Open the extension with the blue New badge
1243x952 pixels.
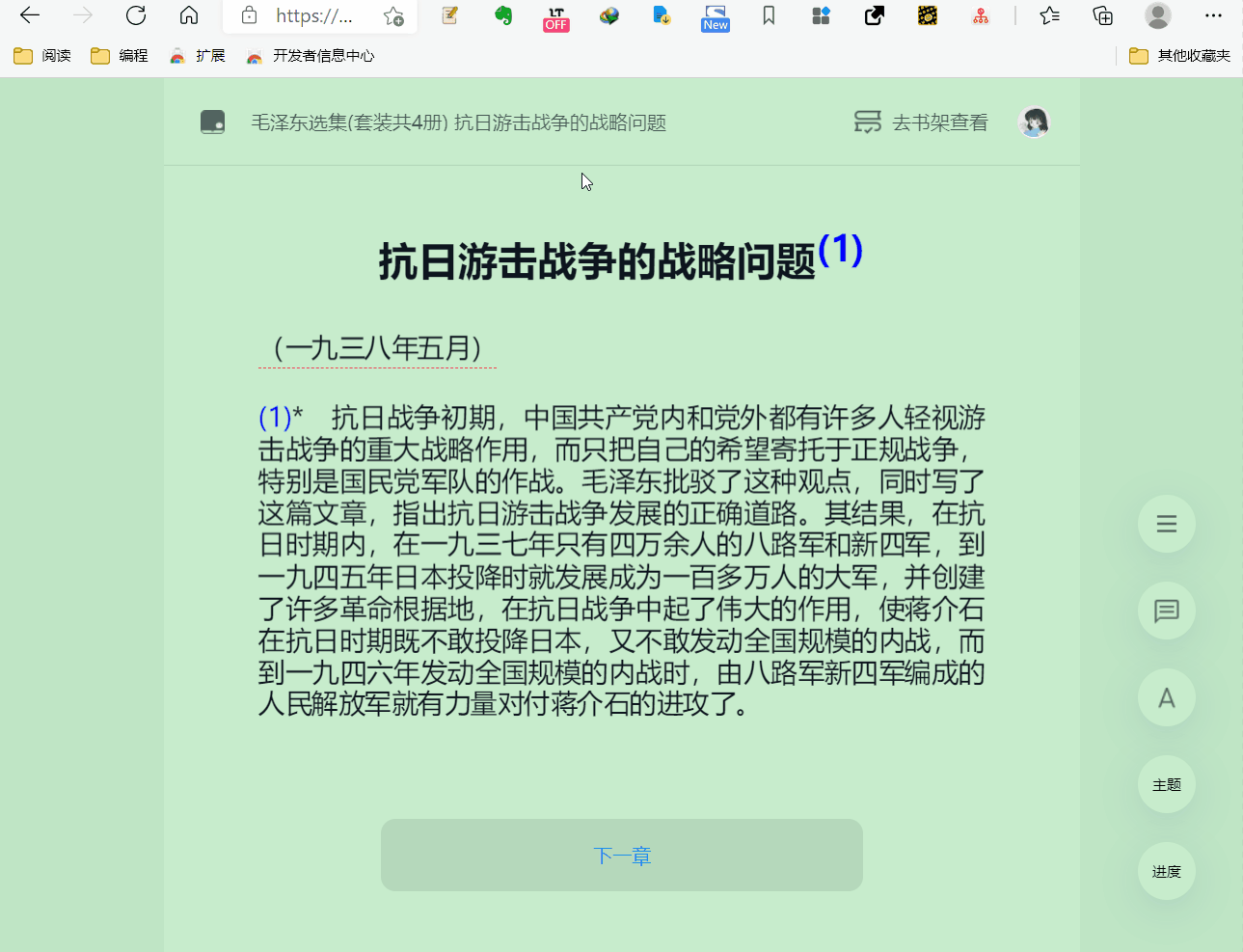[715, 16]
